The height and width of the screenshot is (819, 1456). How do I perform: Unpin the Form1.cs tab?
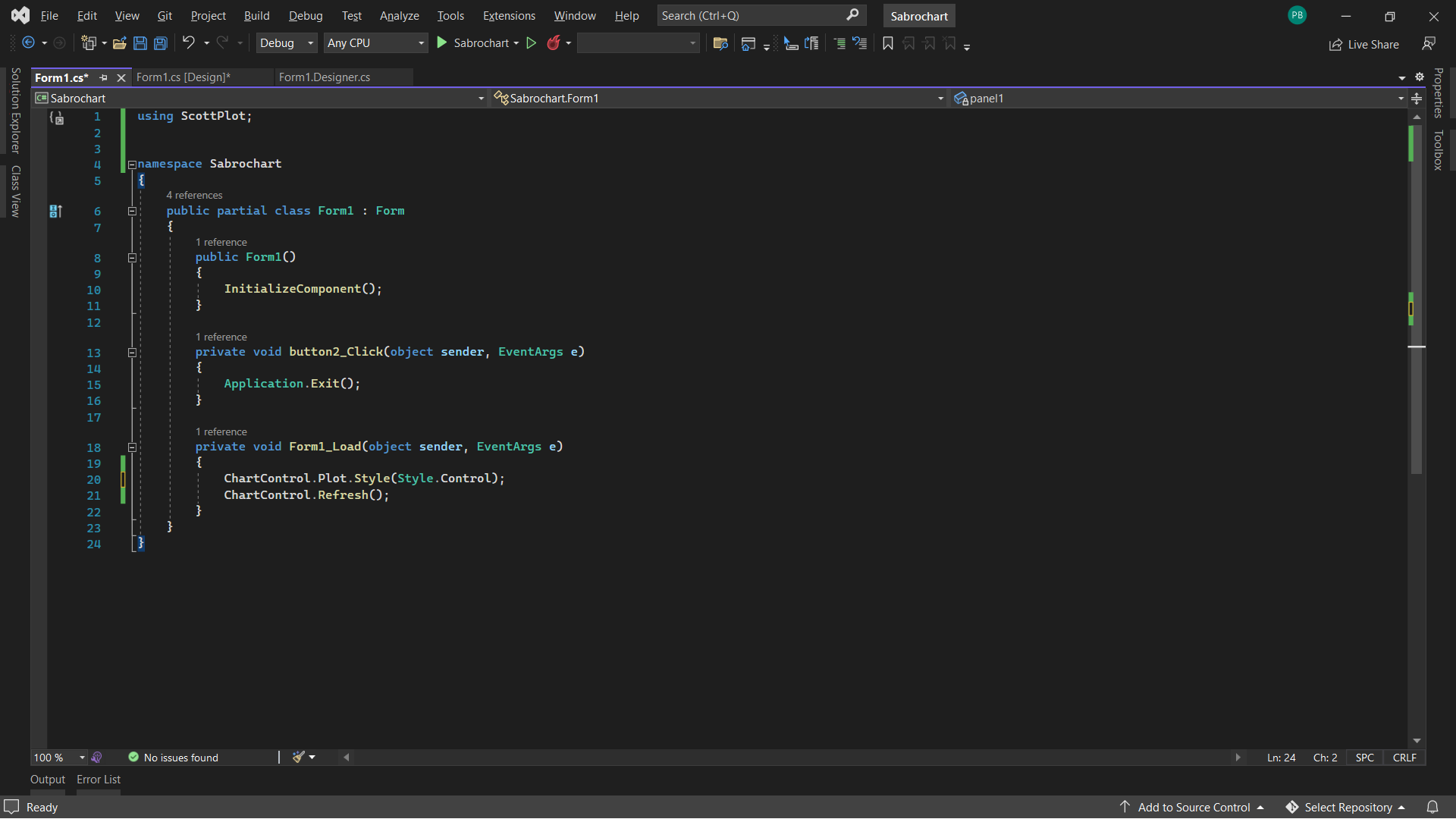(103, 77)
